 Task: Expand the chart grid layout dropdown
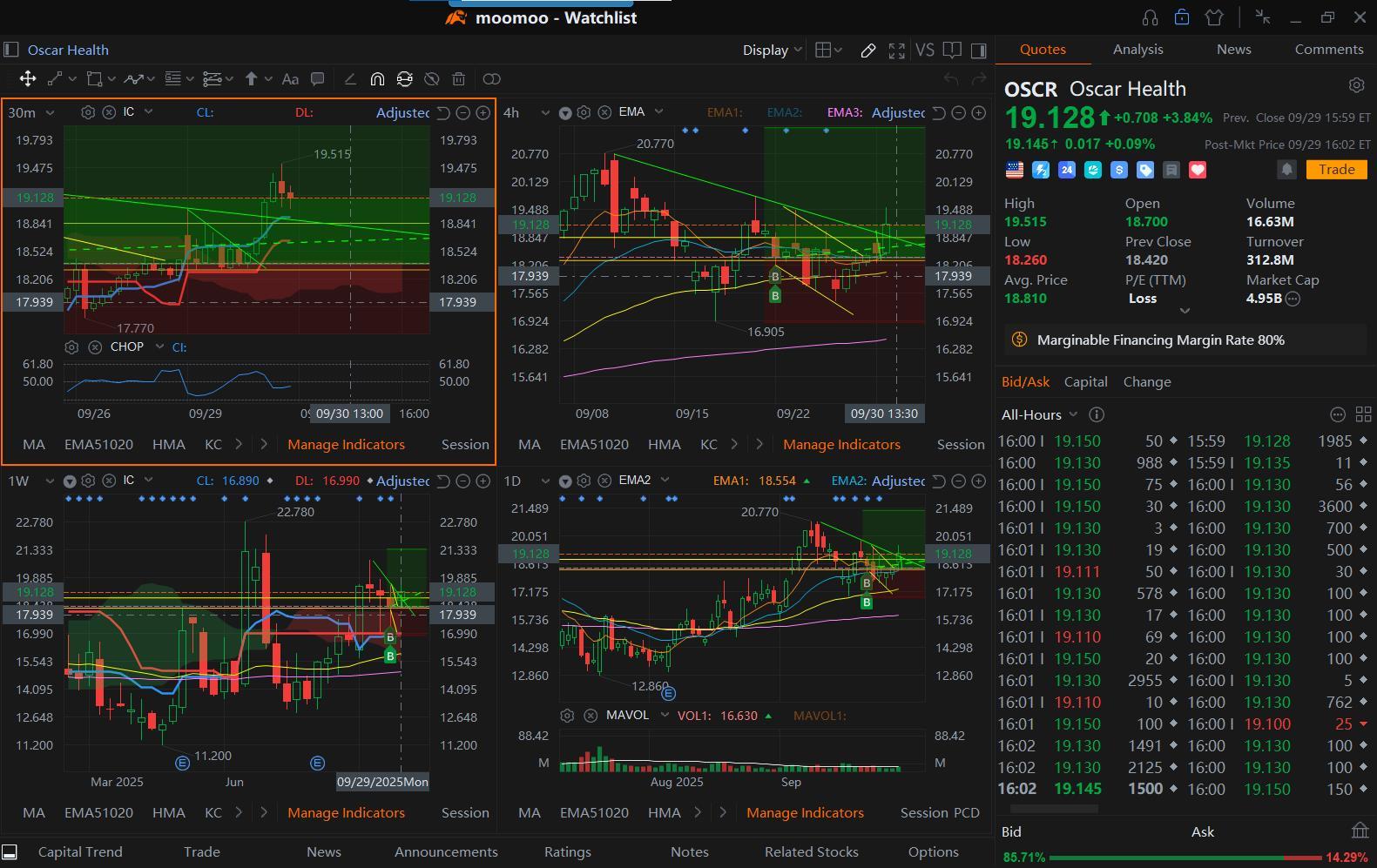[x=828, y=50]
